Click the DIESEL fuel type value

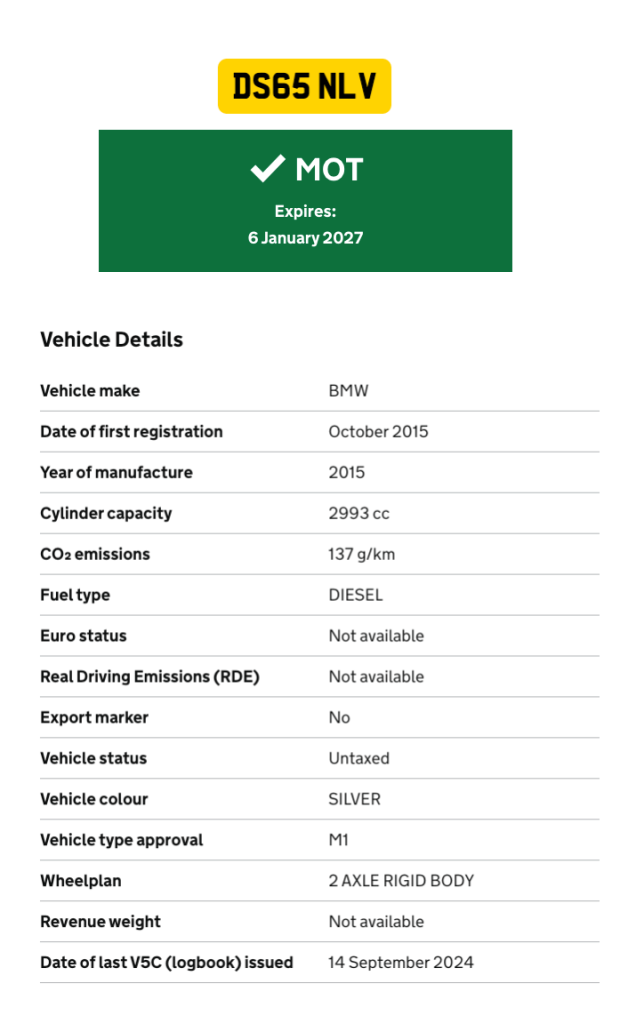point(355,595)
